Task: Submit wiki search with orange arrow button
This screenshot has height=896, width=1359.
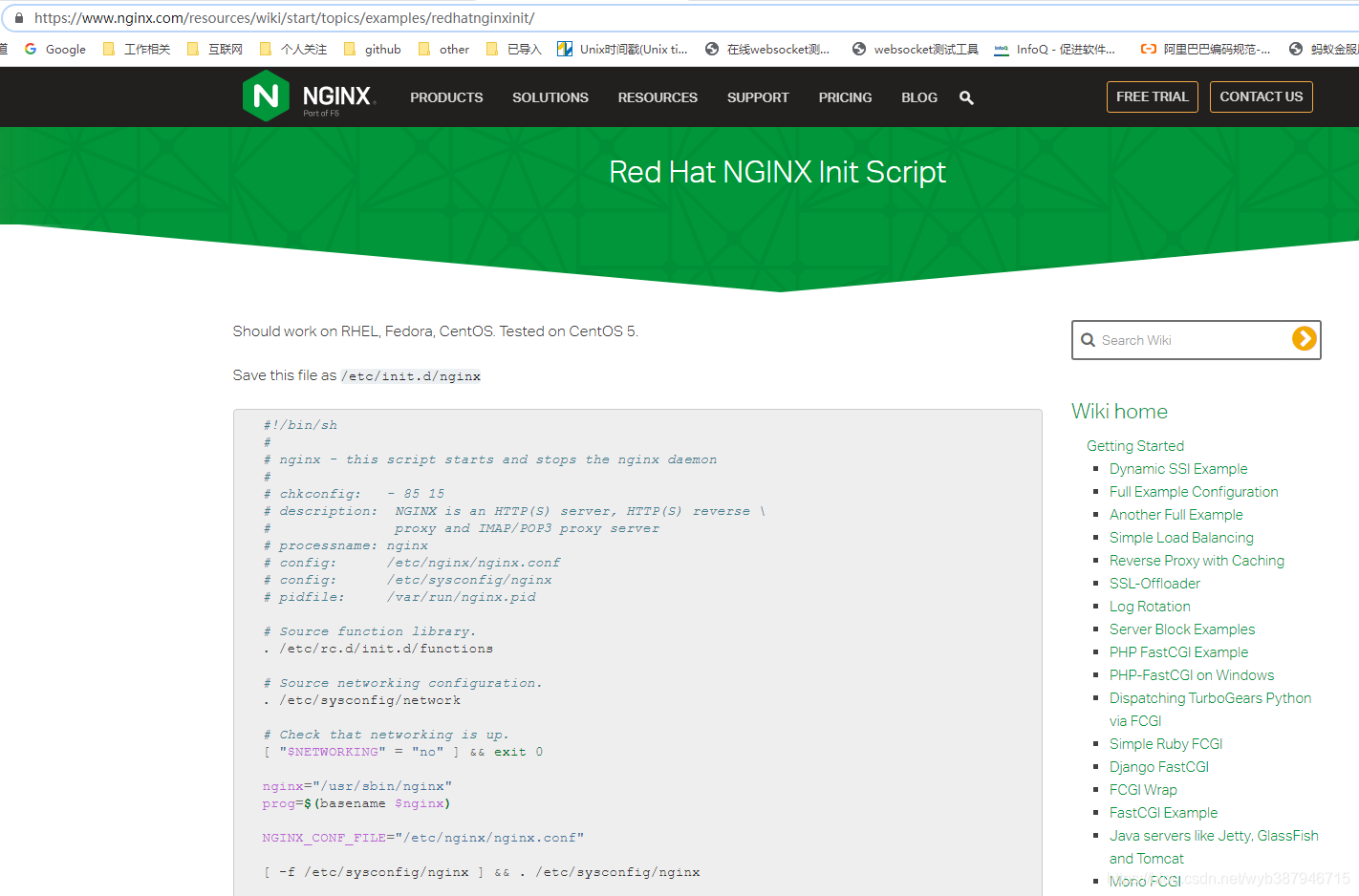Action: click(x=1304, y=339)
